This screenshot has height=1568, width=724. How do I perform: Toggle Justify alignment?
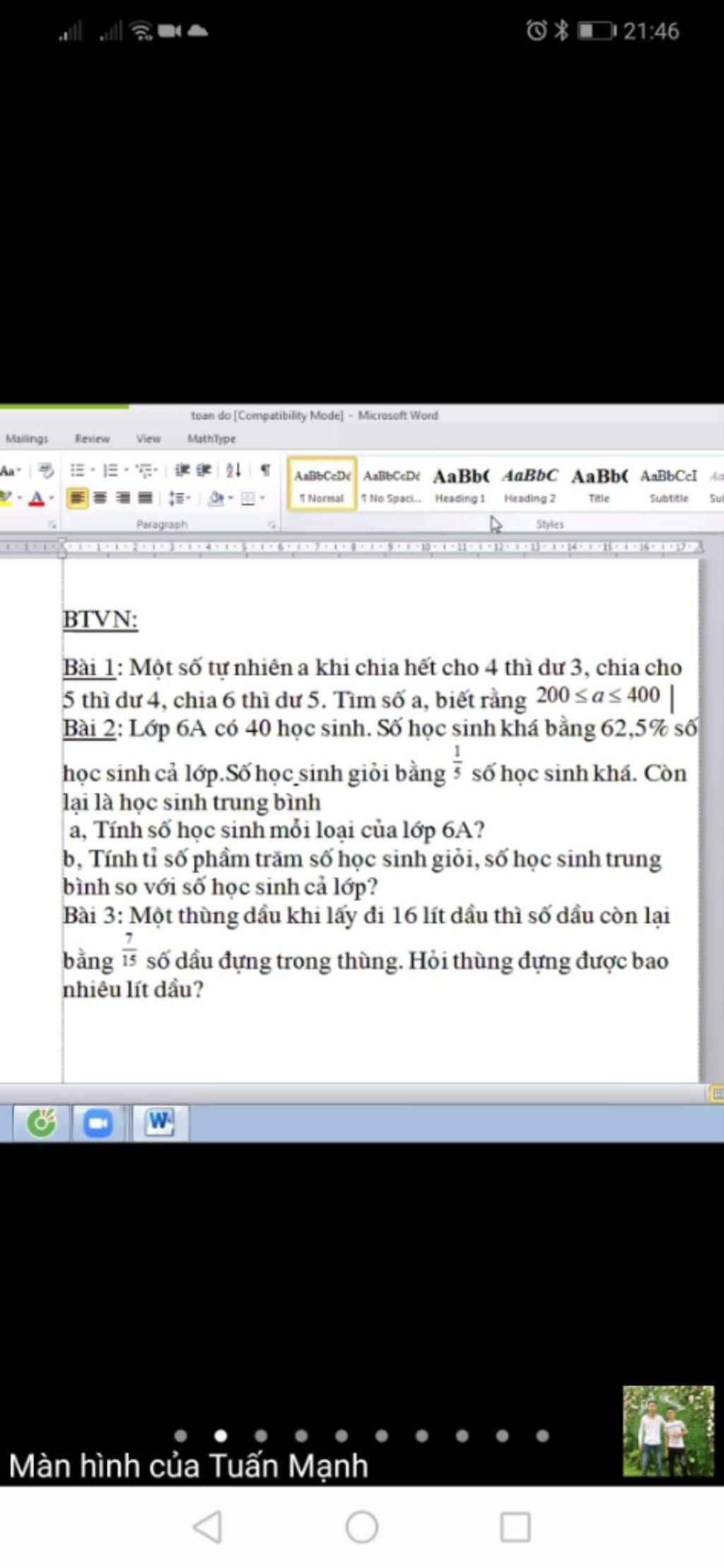[x=145, y=499]
